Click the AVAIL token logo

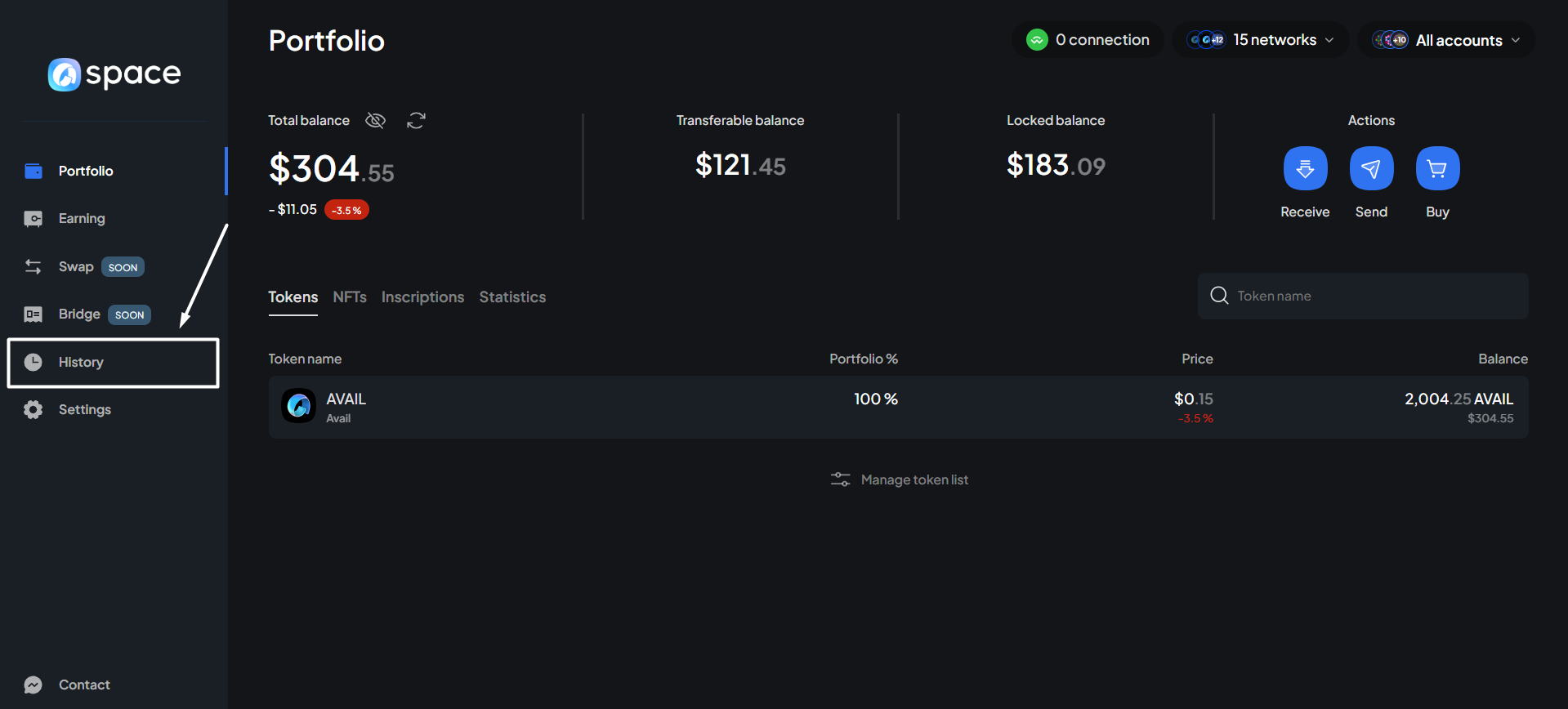(299, 406)
